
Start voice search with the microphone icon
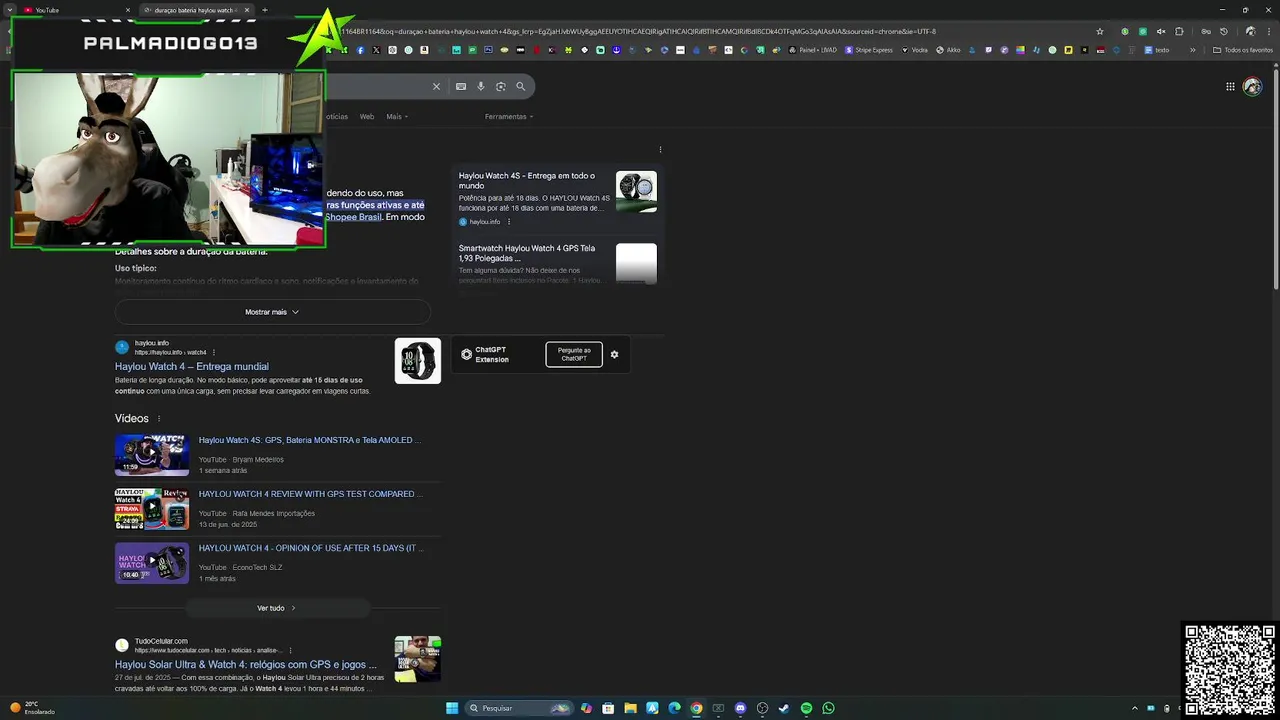tap(481, 87)
